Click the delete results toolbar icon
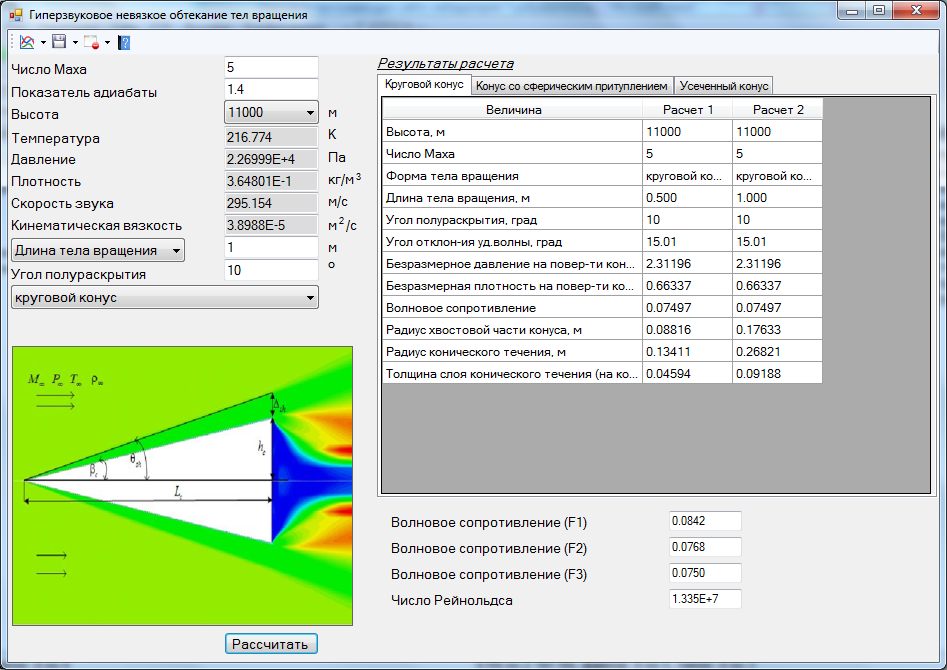Image resolution: width=947 pixels, height=670 pixels. pos(91,42)
